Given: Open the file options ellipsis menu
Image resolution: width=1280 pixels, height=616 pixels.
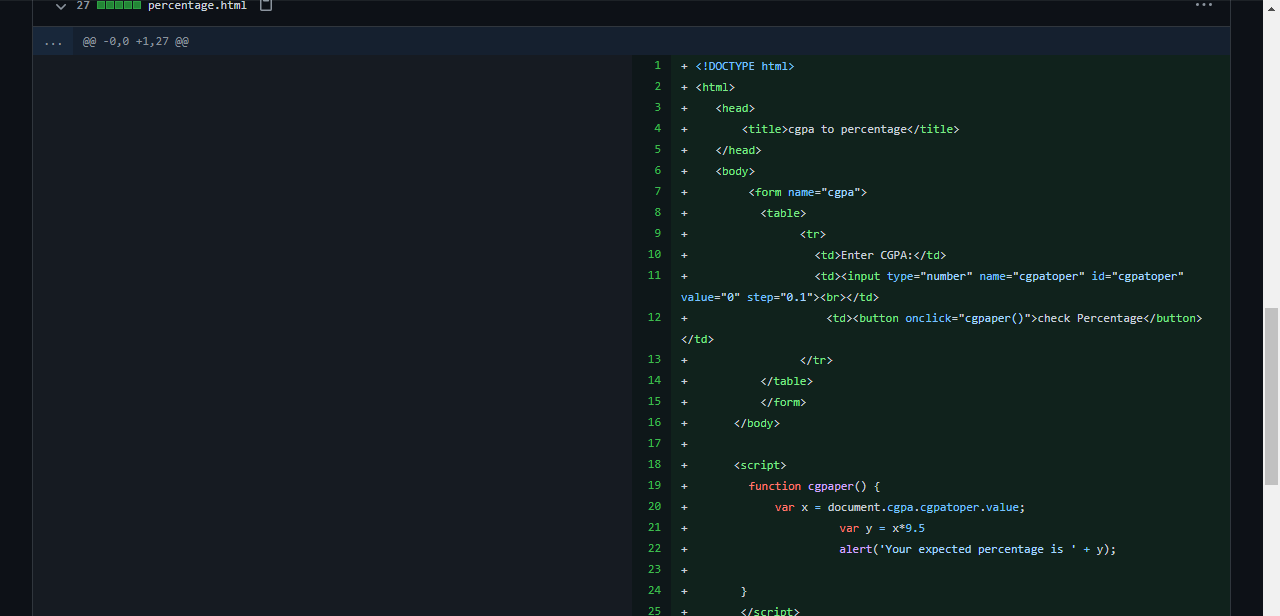Looking at the screenshot, I should (1204, 5).
